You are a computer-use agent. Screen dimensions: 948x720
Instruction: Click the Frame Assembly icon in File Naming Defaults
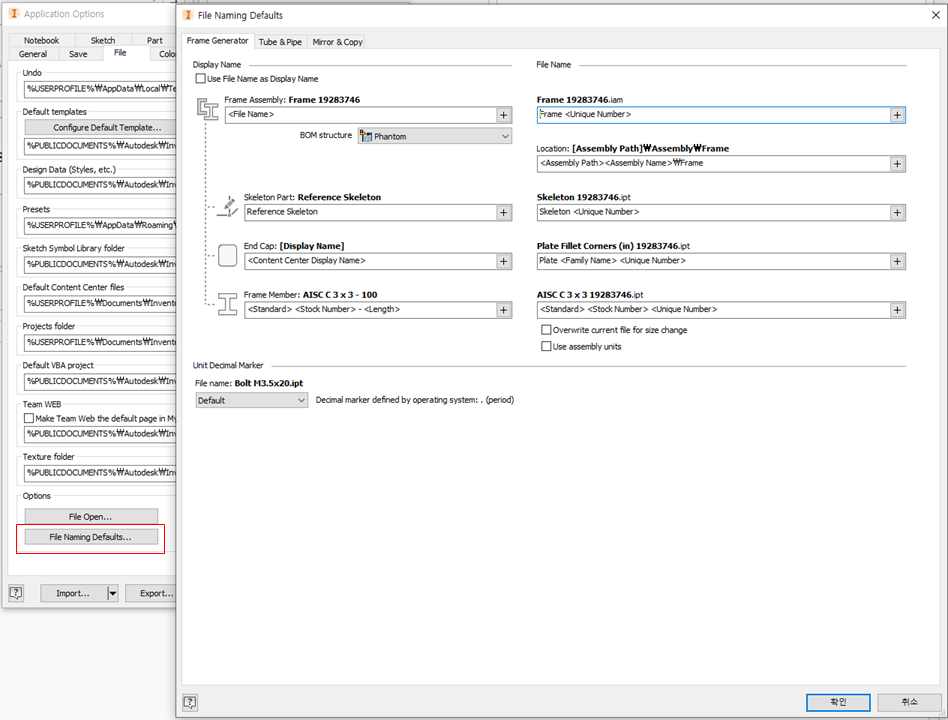pos(209,110)
